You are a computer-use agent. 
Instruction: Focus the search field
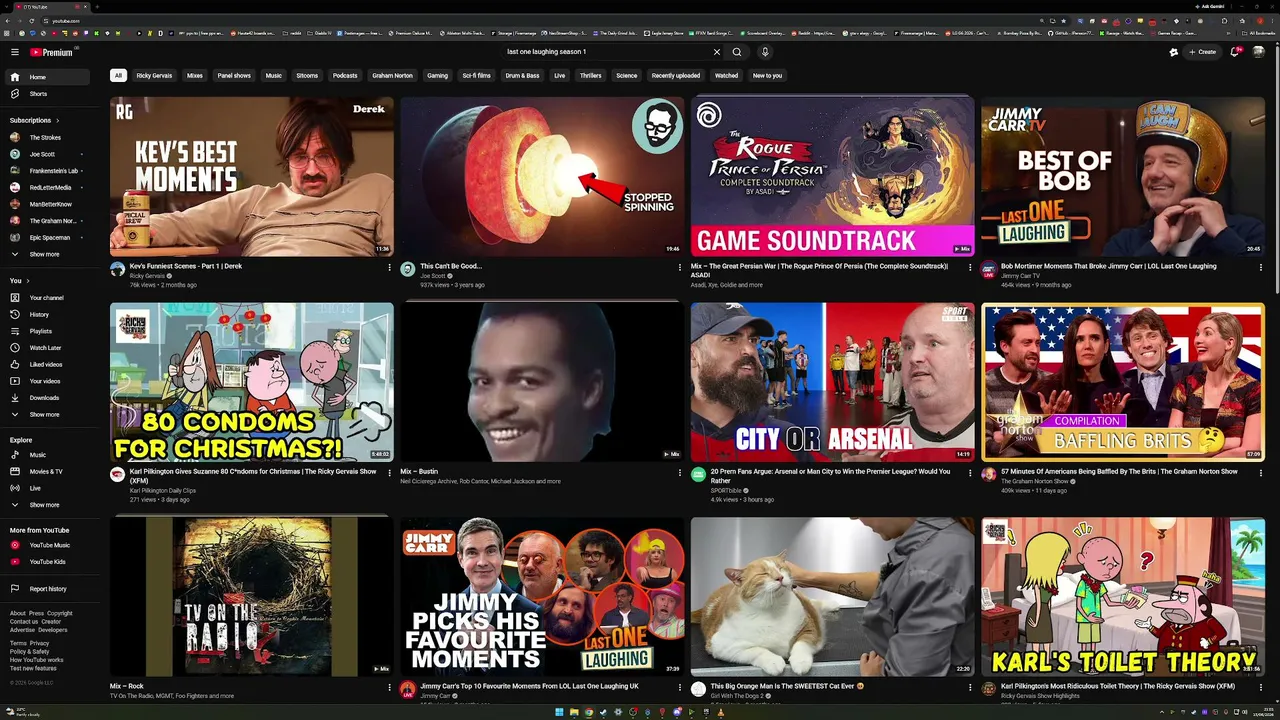pos(608,52)
